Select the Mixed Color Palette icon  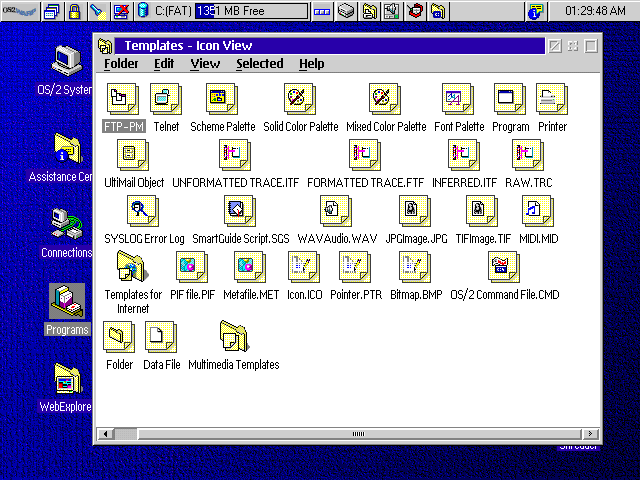pos(384,99)
